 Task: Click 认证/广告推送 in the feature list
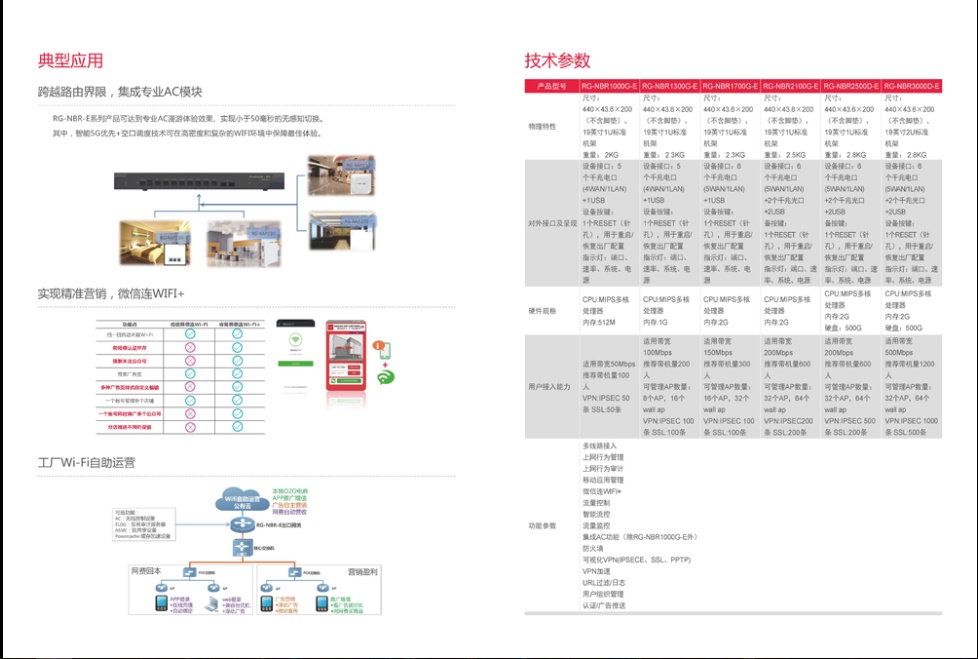(604, 605)
